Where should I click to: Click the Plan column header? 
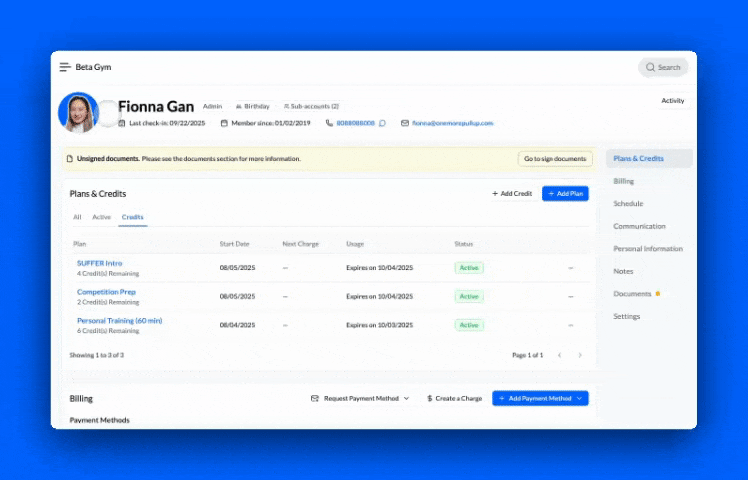79,244
